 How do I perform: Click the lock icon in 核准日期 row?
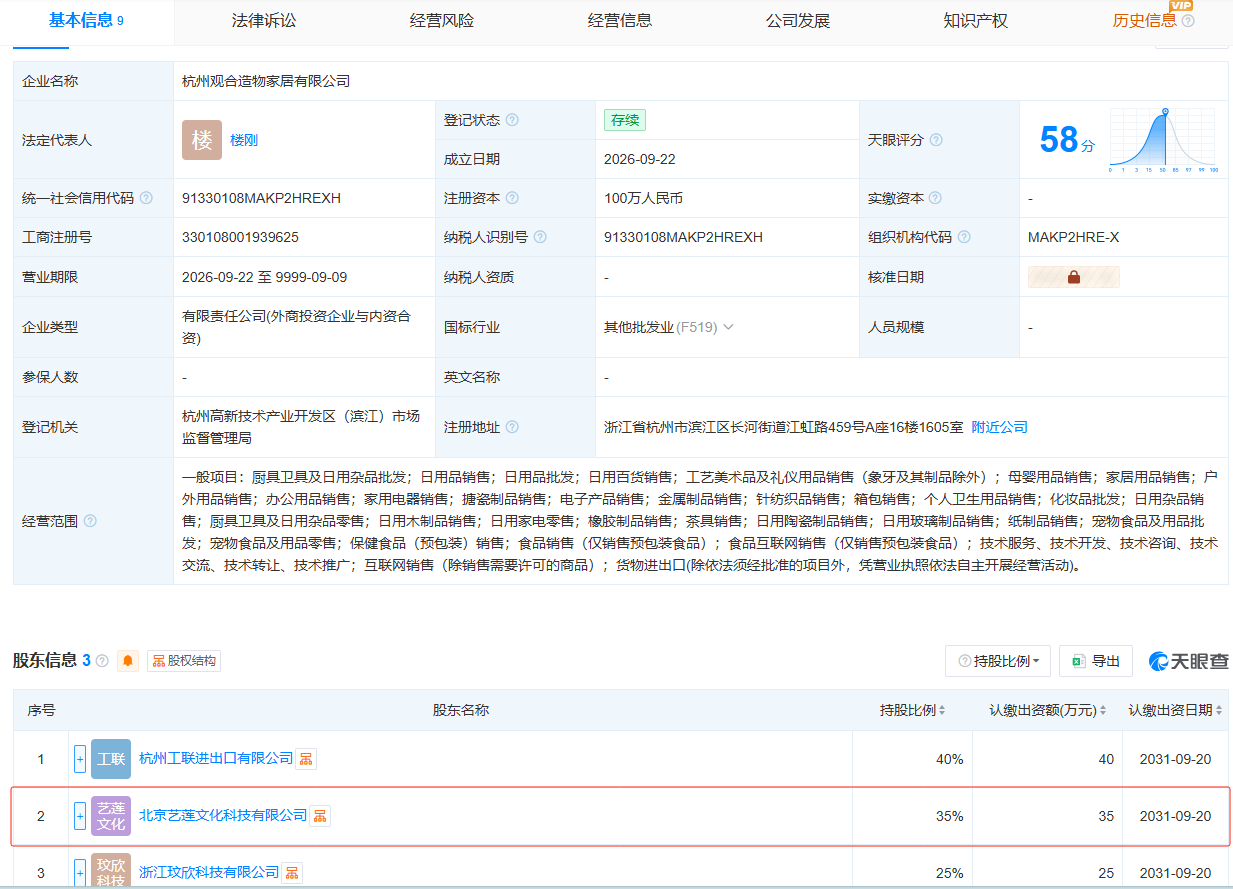coord(1074,277)
